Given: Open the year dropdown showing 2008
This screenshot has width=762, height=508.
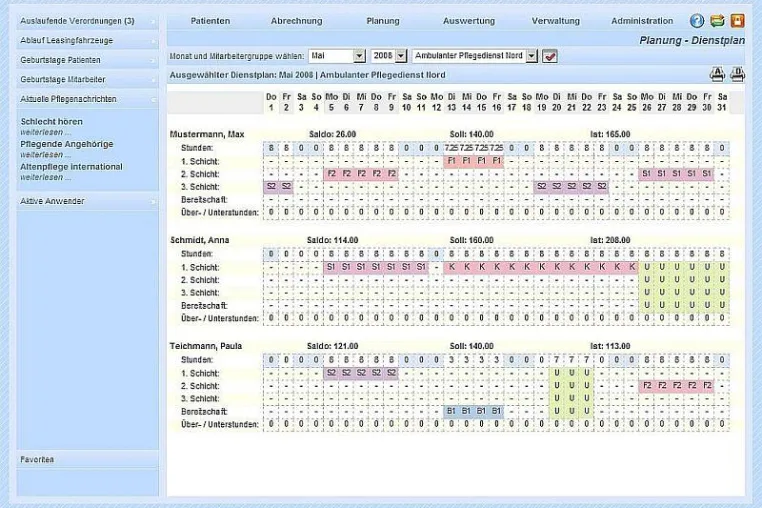Looking at the screenshot, I should pos(389,56).
